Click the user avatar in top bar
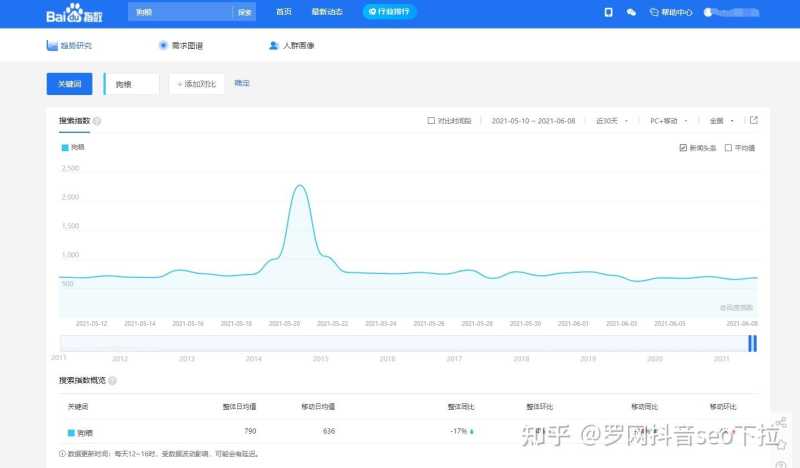800x468 pixels. [708, 12]
